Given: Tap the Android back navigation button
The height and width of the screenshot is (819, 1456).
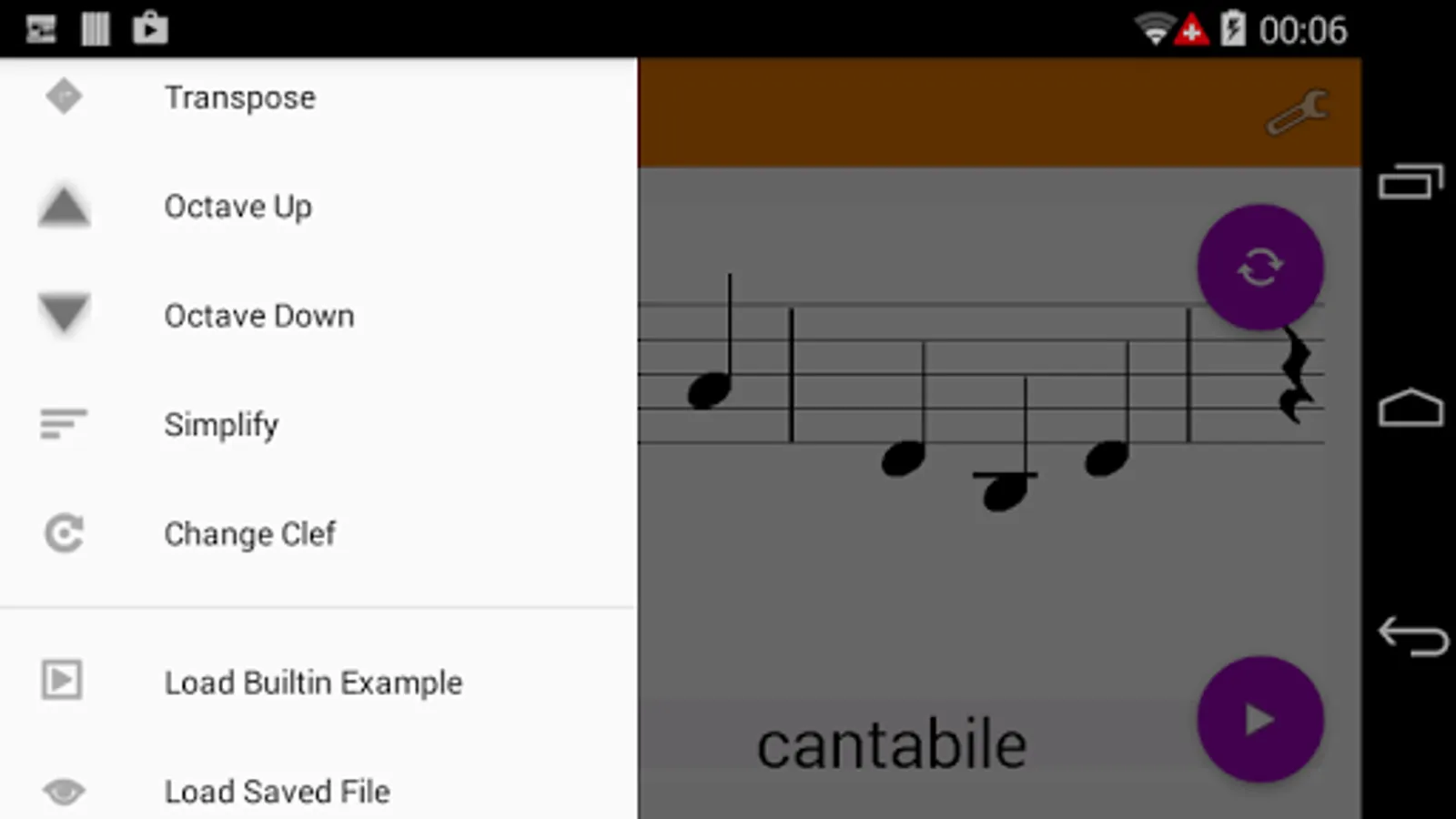Looking at the screenshot, I should 1412,635.
